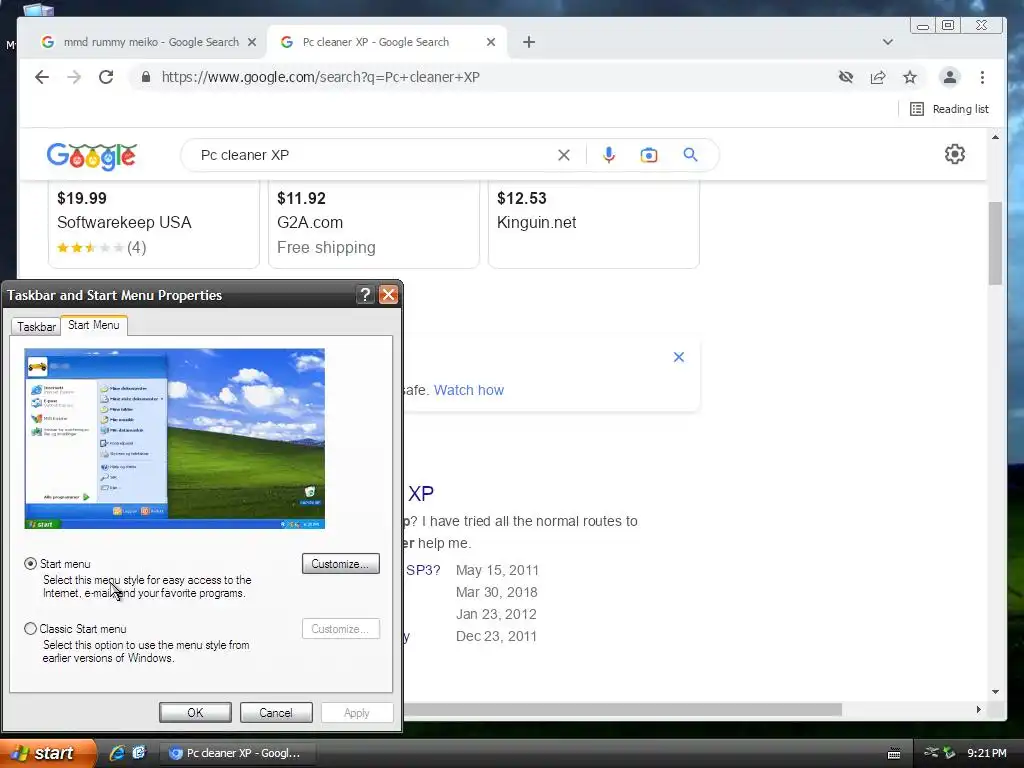Image resolution: width=1024 pixels, height=768 pixels.
Task: Click the horizontal scrollbar right arrow
Action: pyautogui.click(x=978, y=709)
